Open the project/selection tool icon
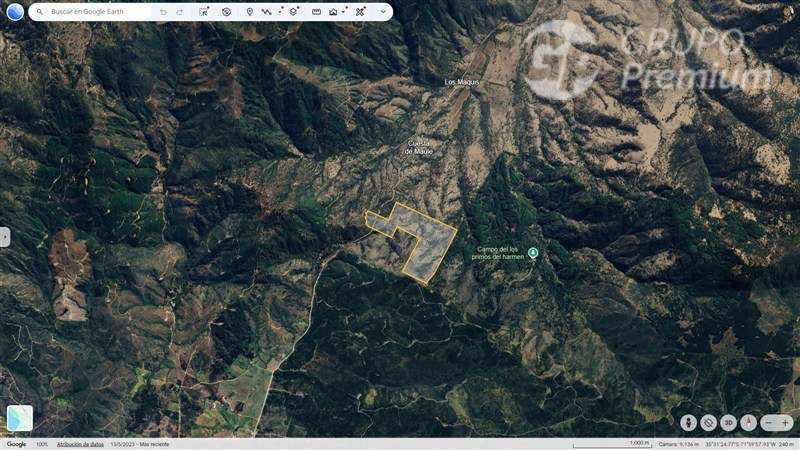Viewport: 800px width, 450px height. [x=204, y=12]
